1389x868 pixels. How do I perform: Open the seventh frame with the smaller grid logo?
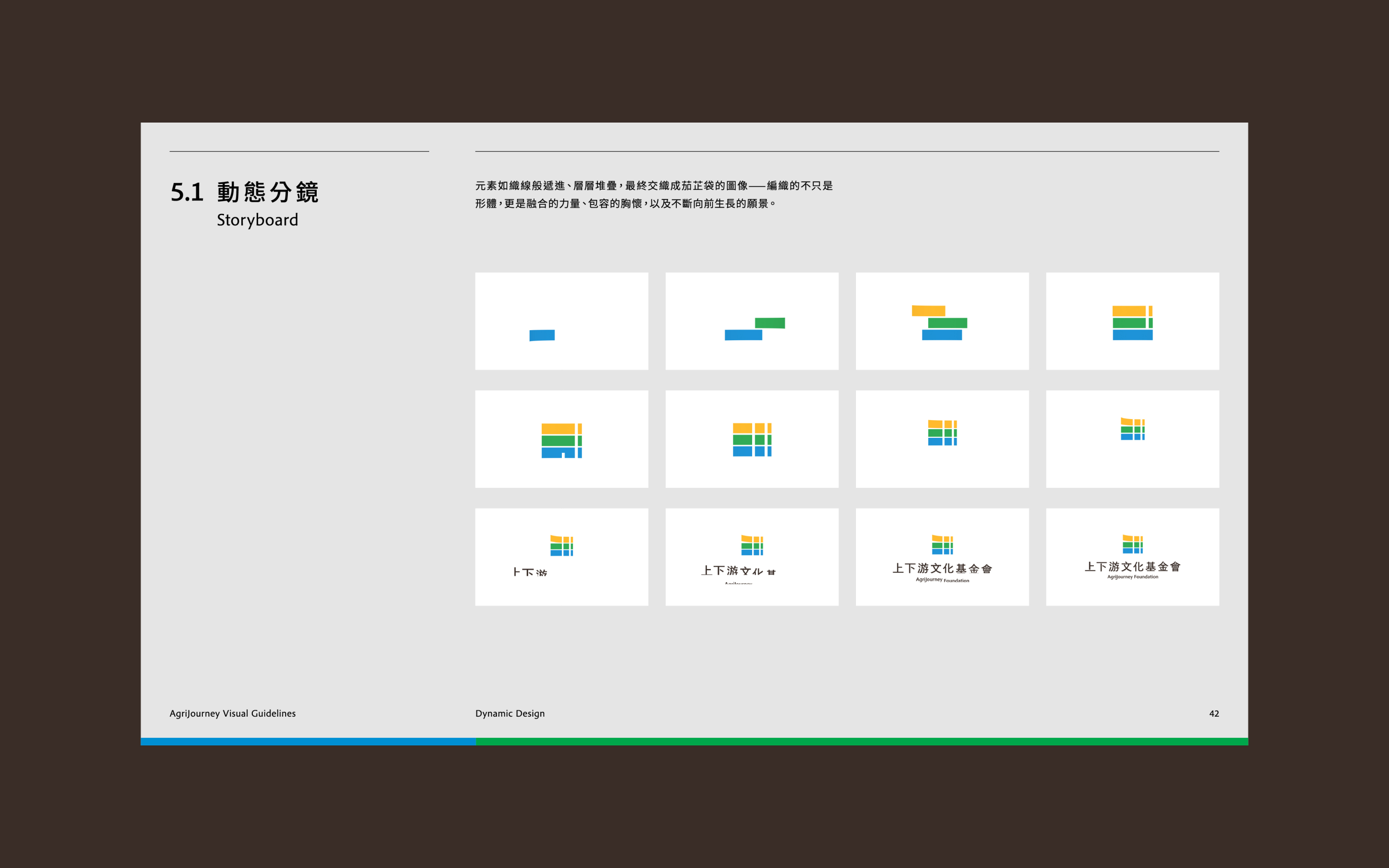(942, 439)
